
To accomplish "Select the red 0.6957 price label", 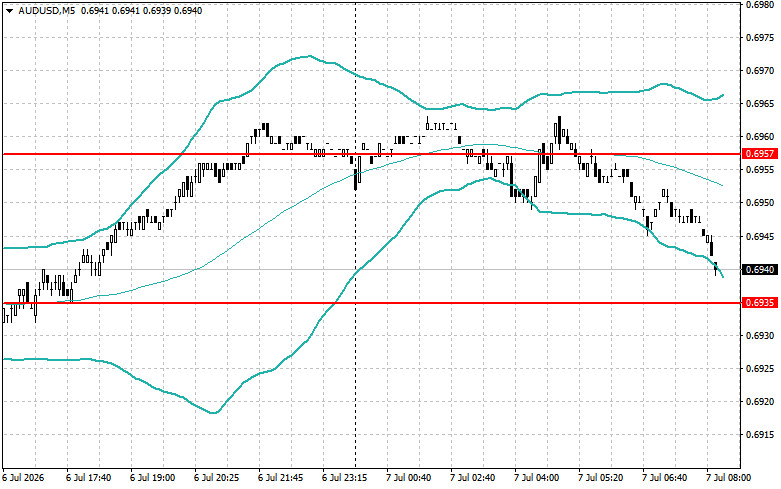I will pos(760,154).
